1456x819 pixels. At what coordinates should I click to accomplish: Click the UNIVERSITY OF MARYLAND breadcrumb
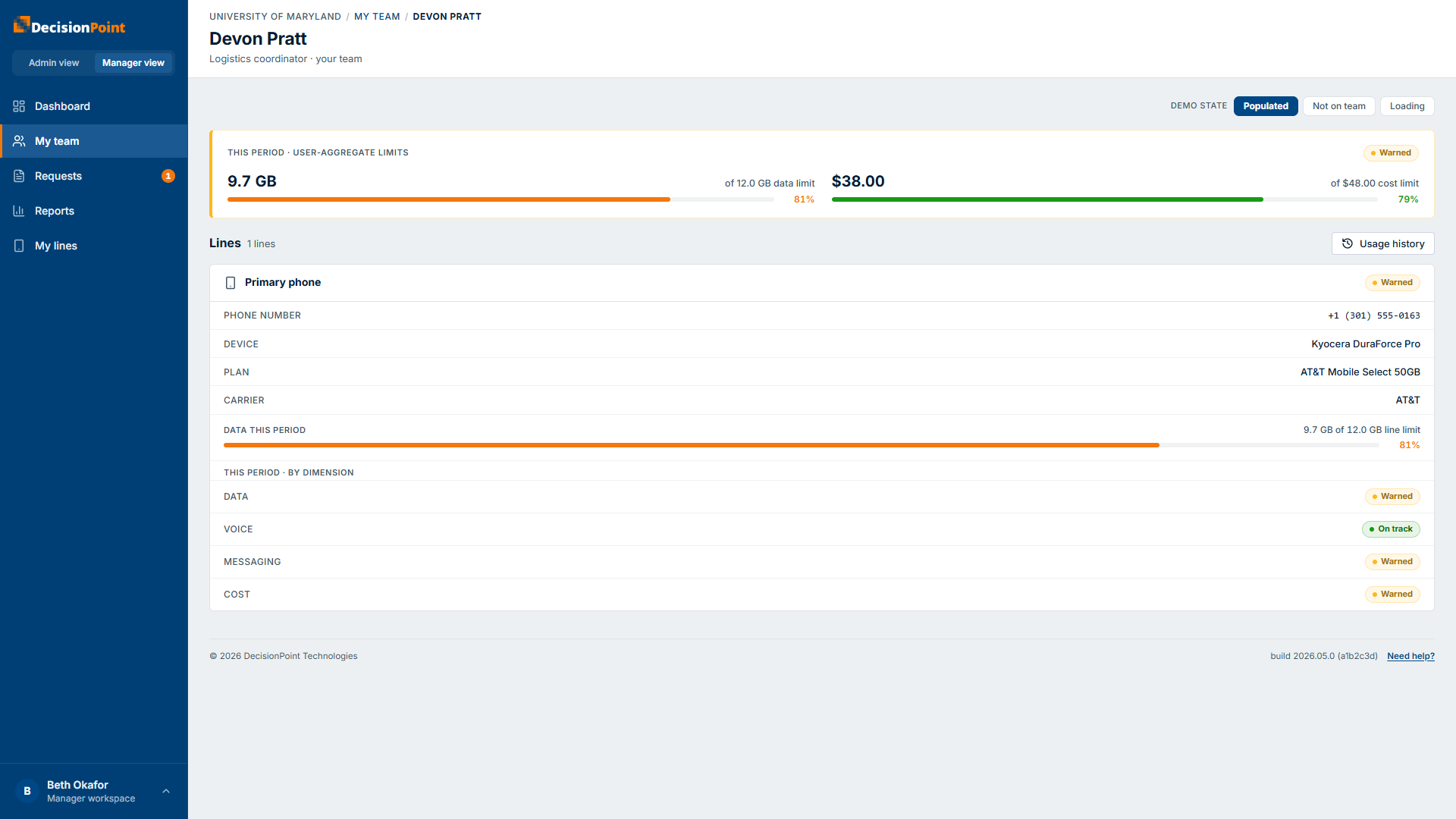pos(275,17)
